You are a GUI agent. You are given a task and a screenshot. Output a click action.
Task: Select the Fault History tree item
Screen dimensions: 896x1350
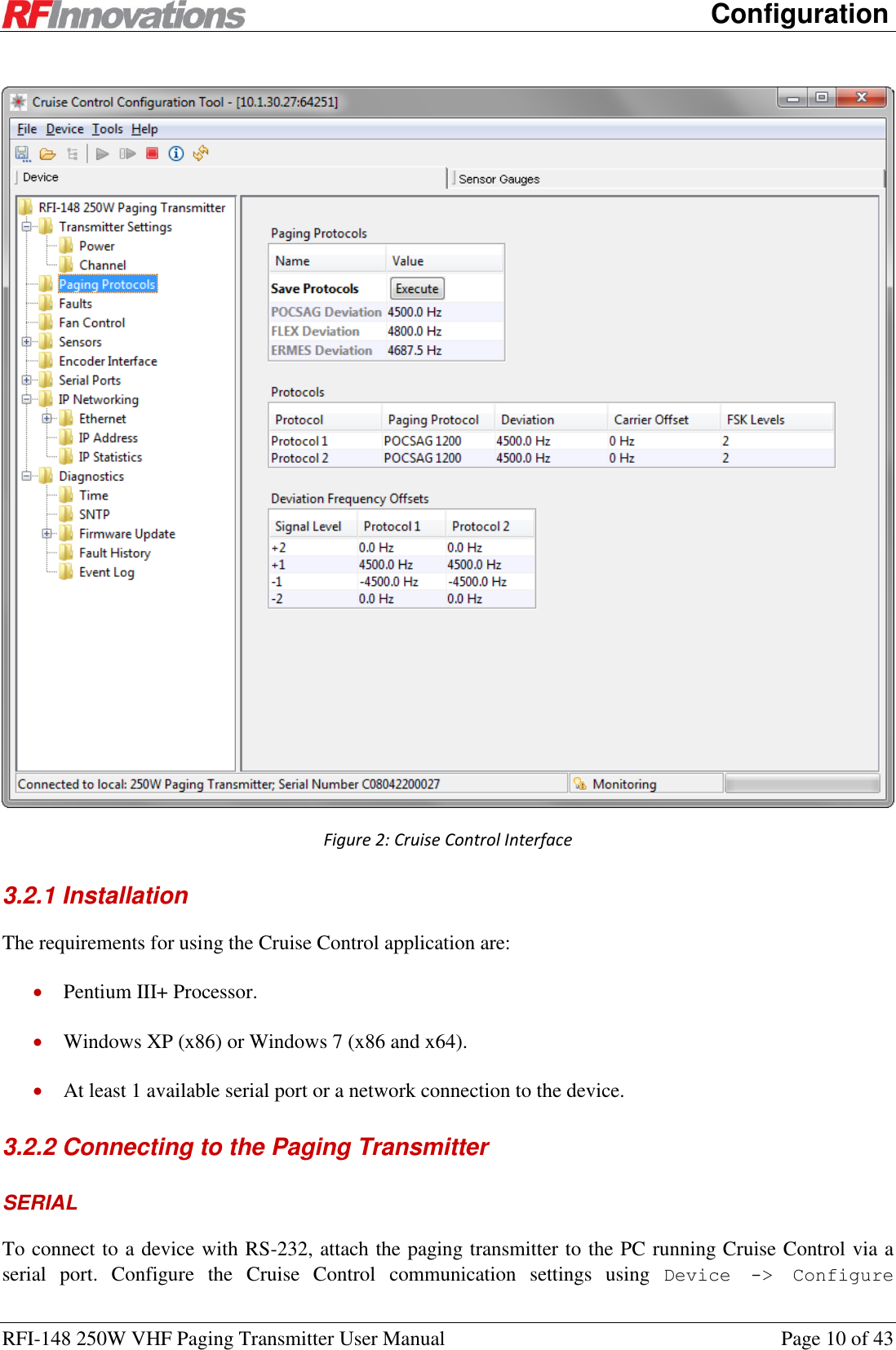tap(114, 553)
